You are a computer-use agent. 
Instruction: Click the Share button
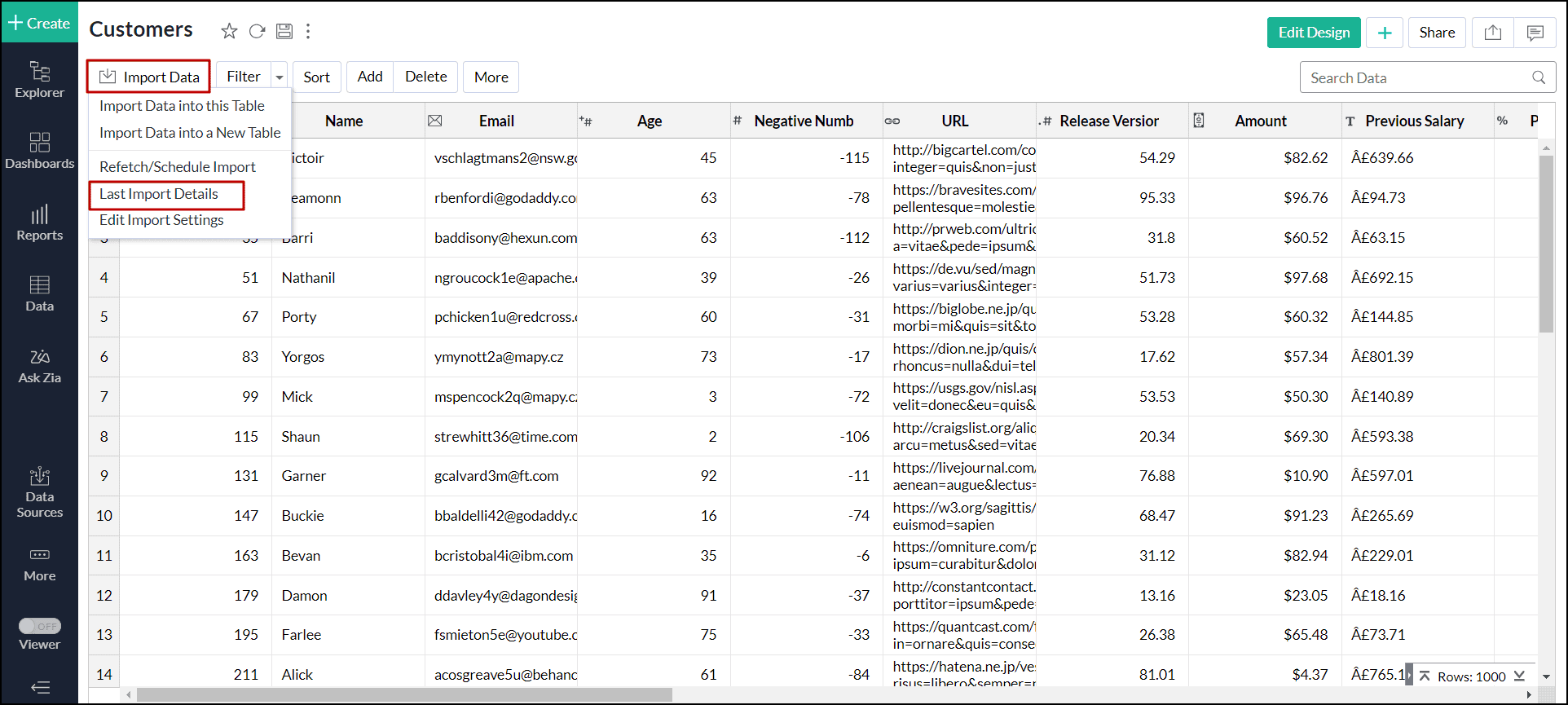[x=1436, y=33]
